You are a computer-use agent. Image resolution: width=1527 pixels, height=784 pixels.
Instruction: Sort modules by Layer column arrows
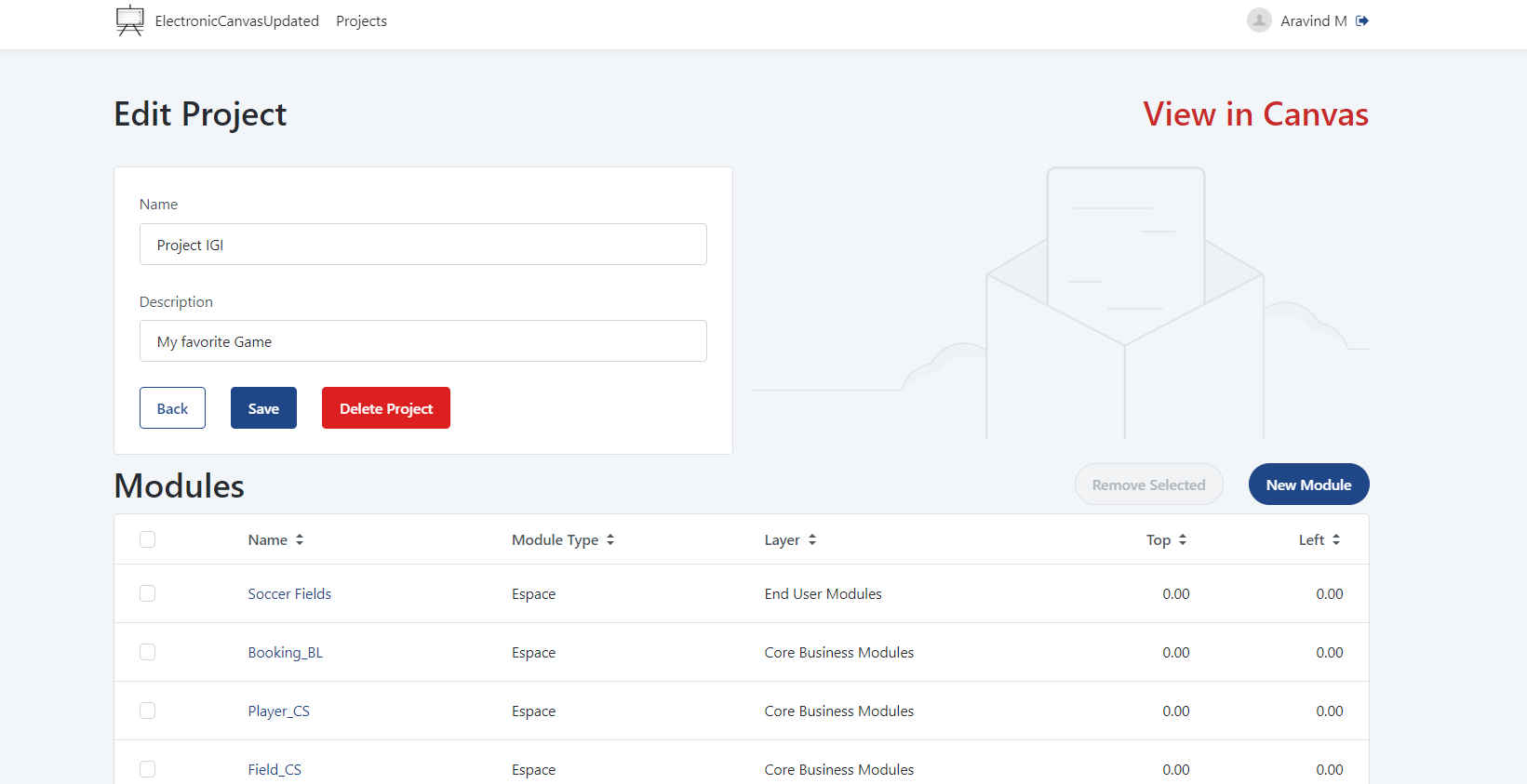tap(812, 539)
